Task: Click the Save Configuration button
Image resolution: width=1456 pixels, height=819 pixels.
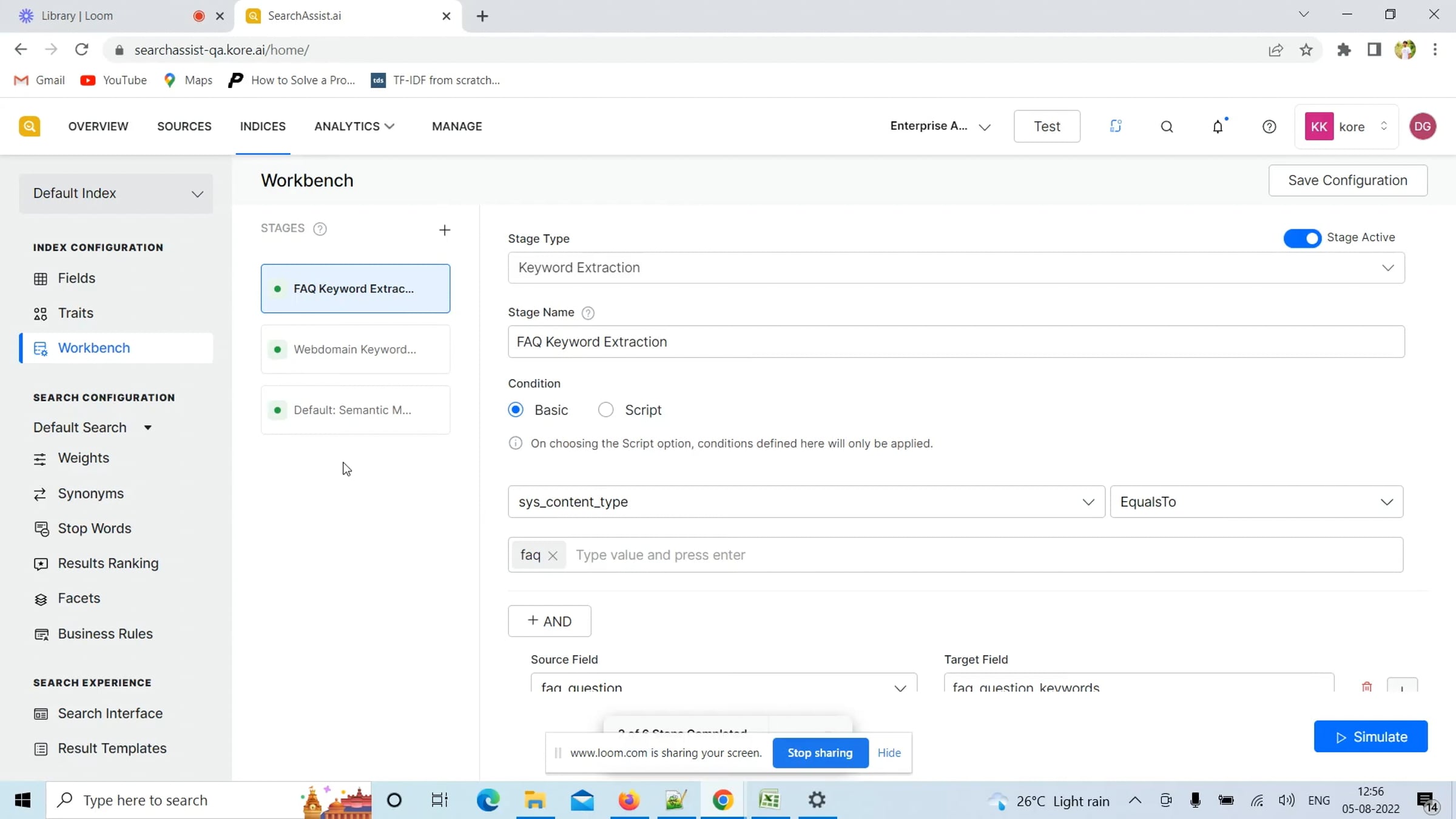Action: [1347, 180]
